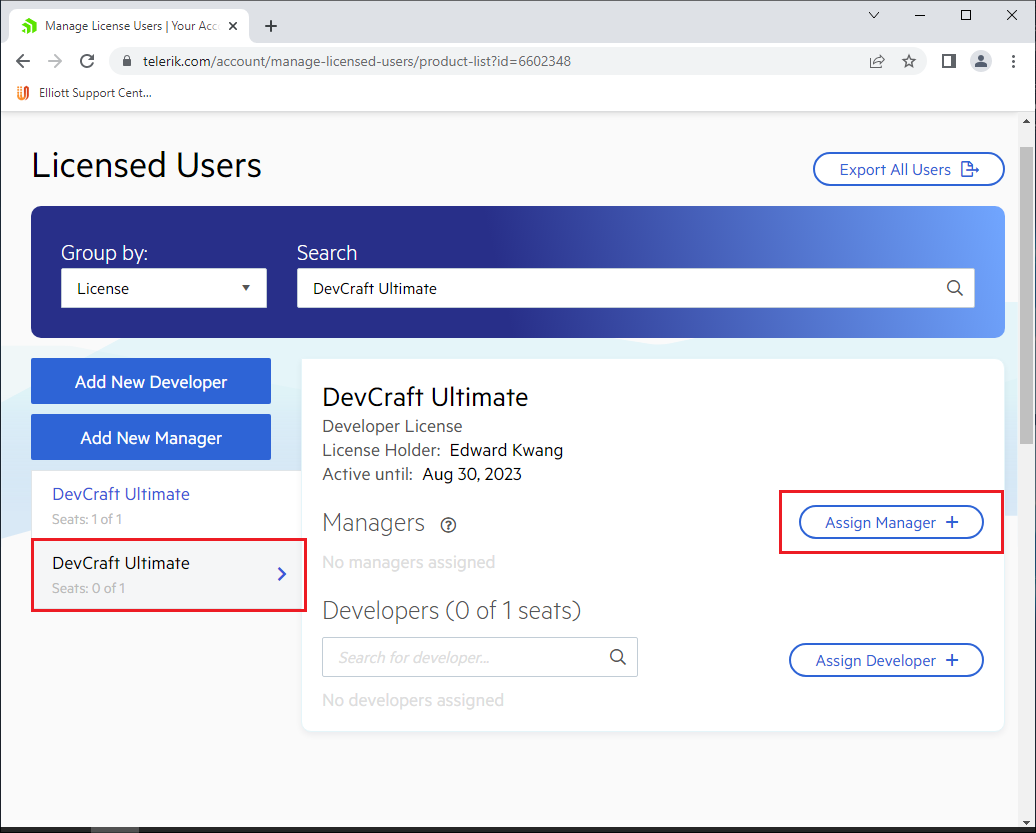The width and height of the screenshot is (1036, 833).
Task: Open Chrome's three-dot menu
Action: pos(1013,61)
